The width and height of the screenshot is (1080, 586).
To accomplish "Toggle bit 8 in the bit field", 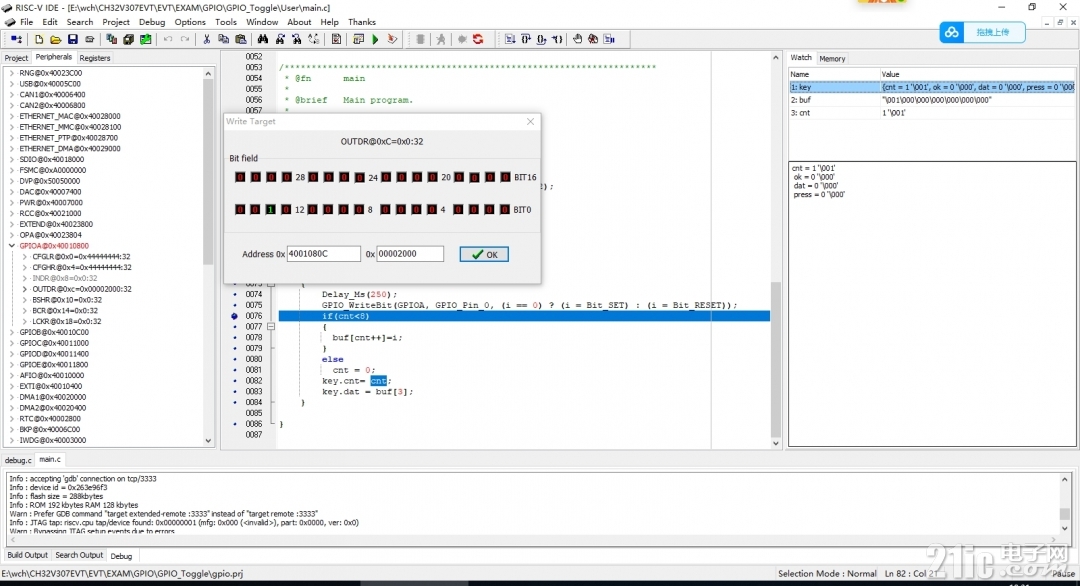I will point(358,209).
